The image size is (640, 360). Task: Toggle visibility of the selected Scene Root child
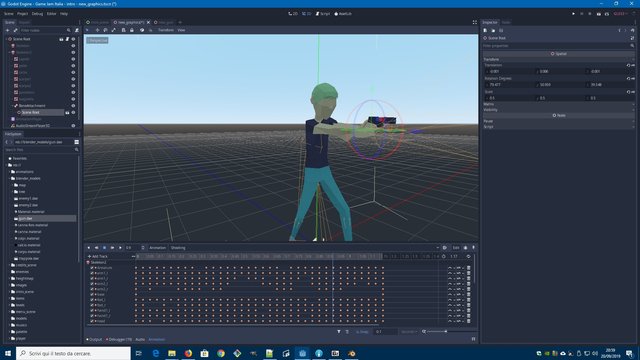pyautogui.click(x=73, y=112)
